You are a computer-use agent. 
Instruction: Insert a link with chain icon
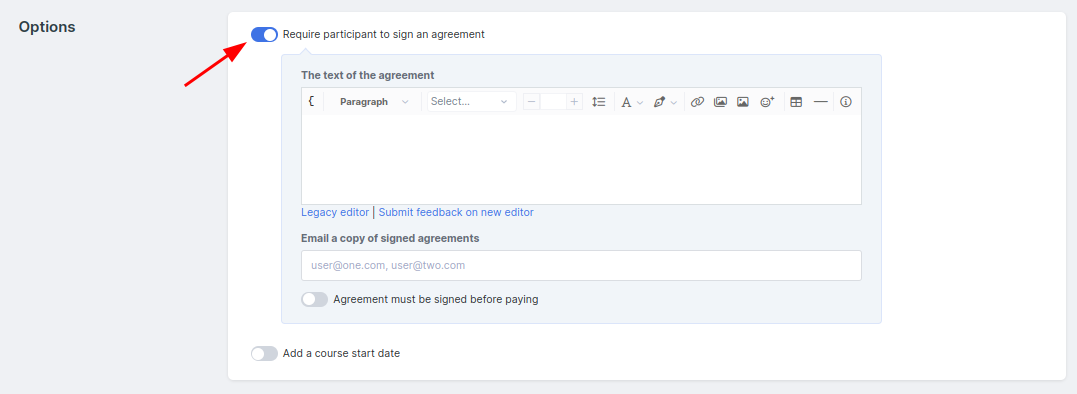[x=697, y=102]
